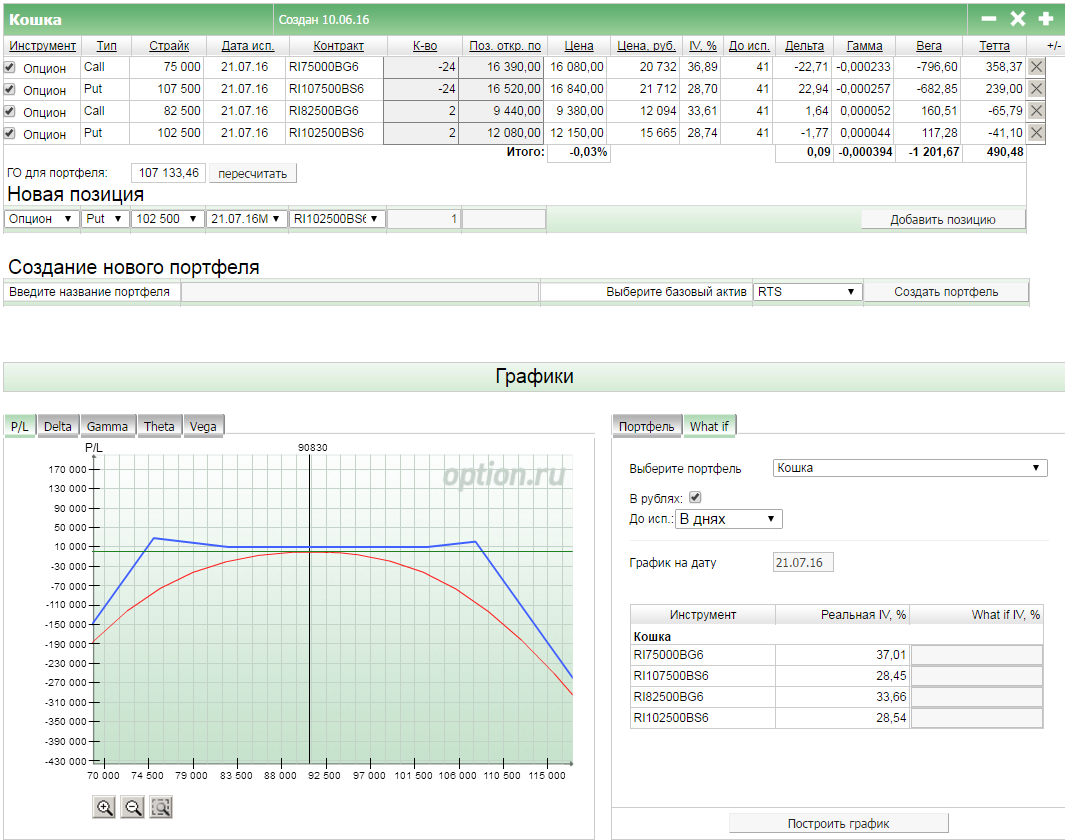1065x840 pixels.
Task: Sort by the 'К-во' column header
Action: tap(425, 45)
